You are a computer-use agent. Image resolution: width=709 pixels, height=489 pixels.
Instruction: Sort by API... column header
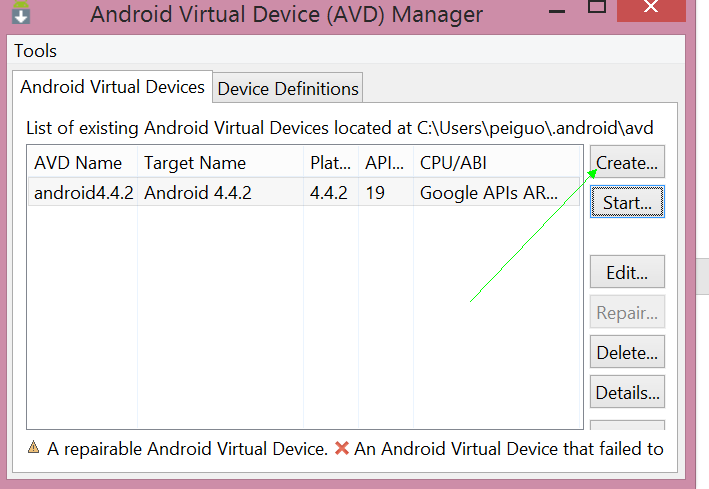(x=386, y=162)
